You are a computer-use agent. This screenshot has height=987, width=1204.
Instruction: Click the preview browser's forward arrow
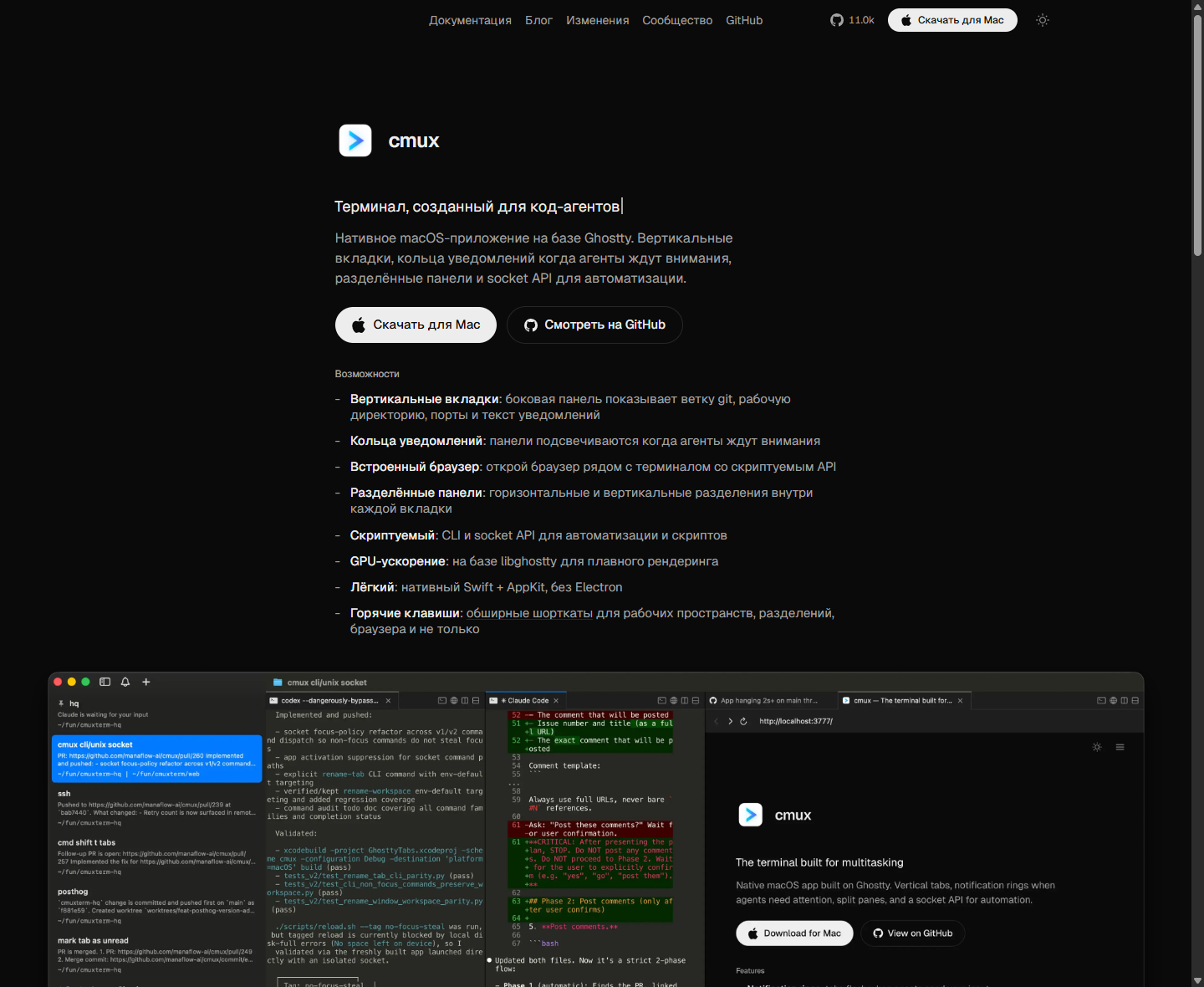[730, 721]
